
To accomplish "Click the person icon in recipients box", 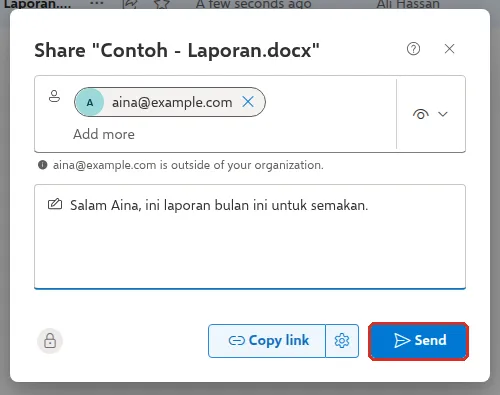I will 54,96.
